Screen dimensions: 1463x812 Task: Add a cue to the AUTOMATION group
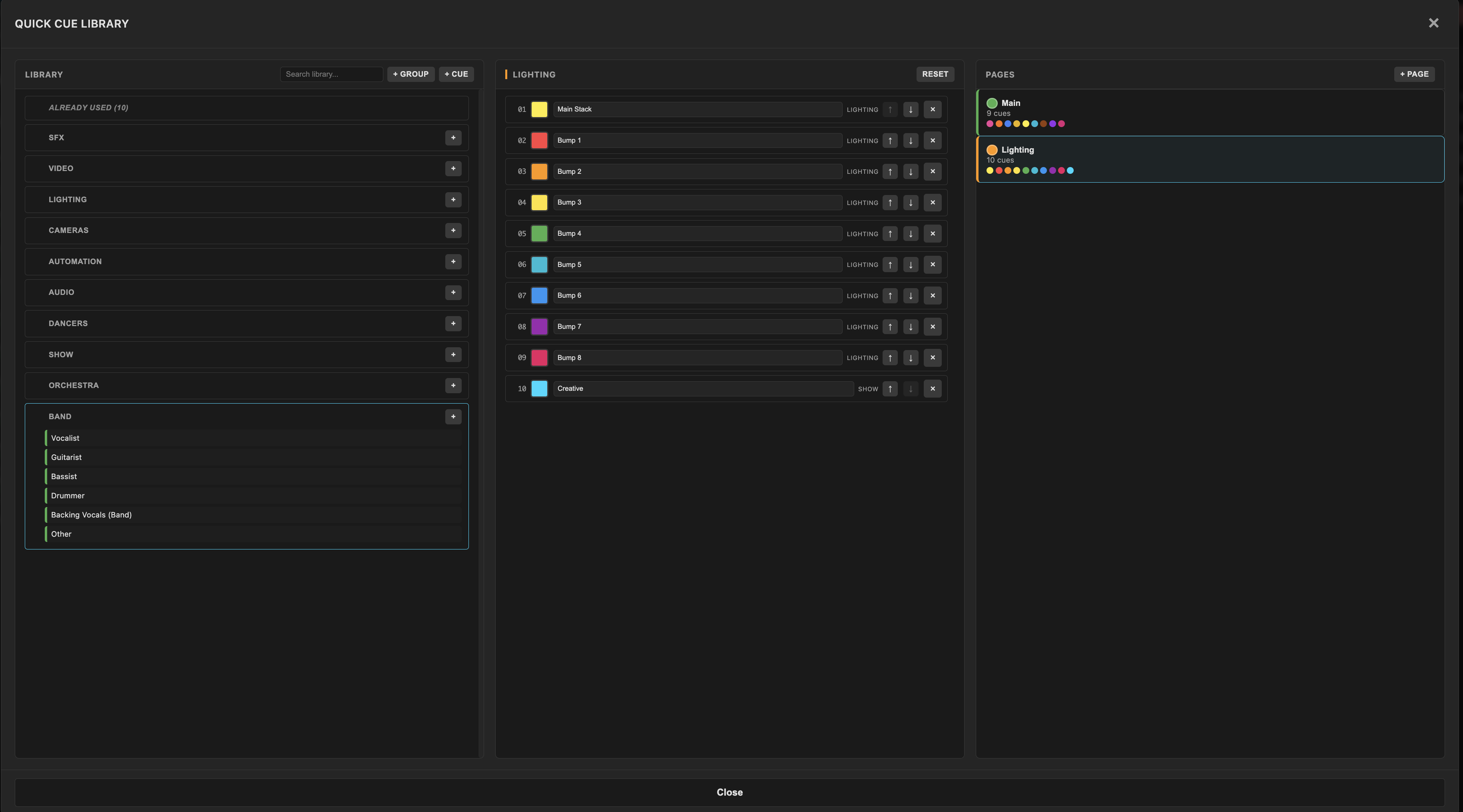pos(453,261)
